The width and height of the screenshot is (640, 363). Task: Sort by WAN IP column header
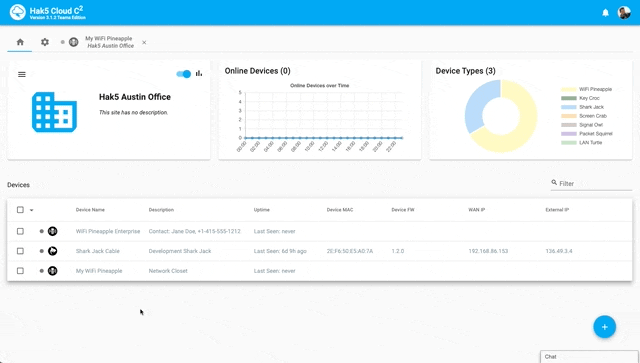(x=477, y=210)
